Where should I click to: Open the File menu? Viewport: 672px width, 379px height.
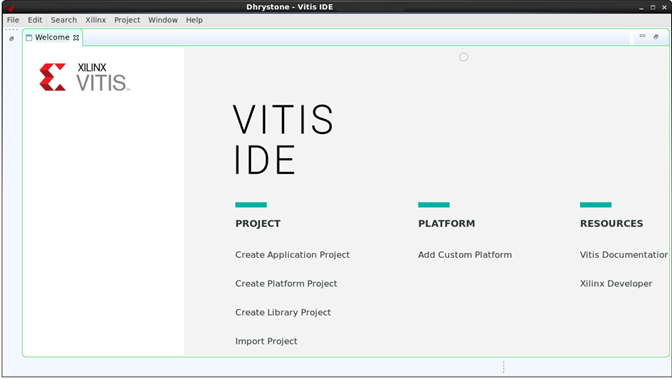click(x=13, y=20)
